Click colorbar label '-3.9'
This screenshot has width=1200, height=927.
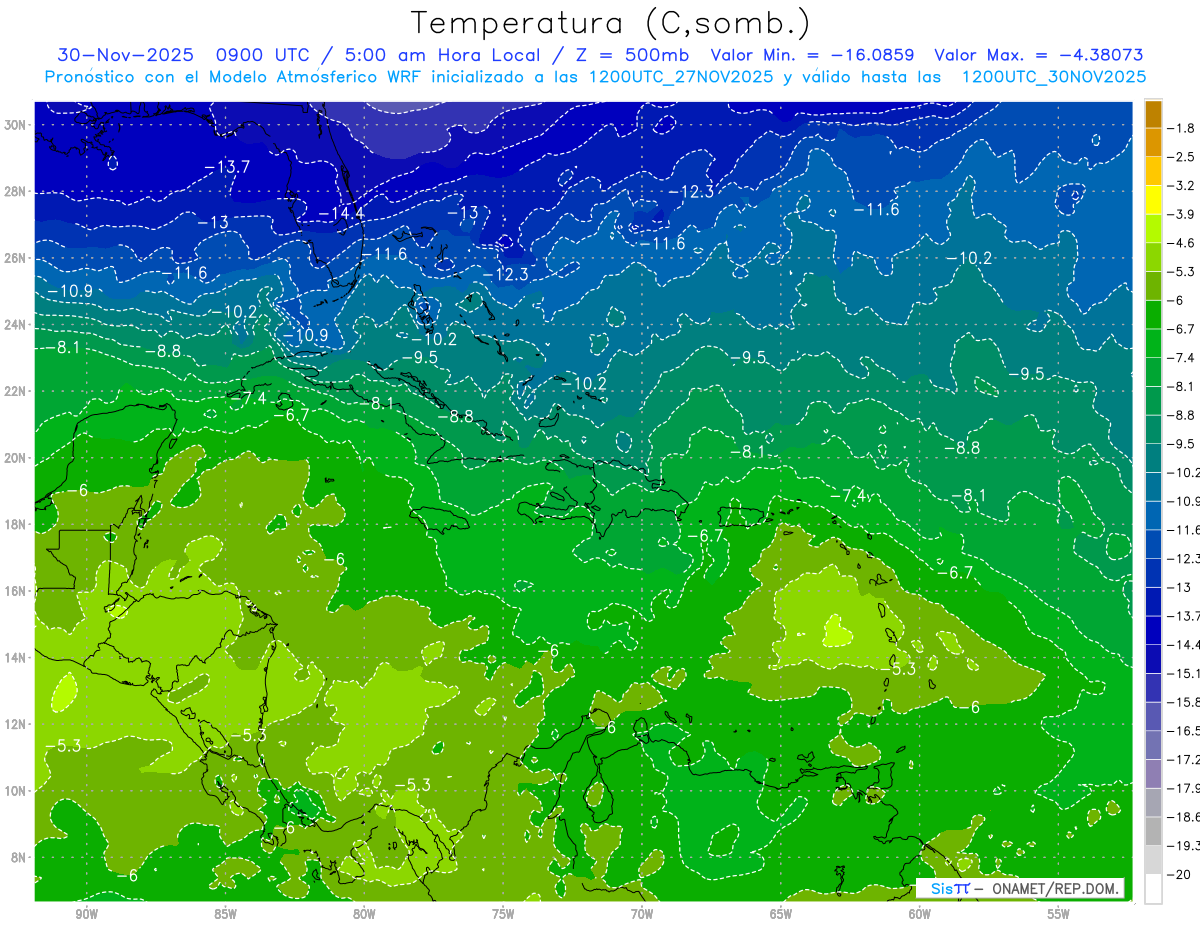[1184, 214]
